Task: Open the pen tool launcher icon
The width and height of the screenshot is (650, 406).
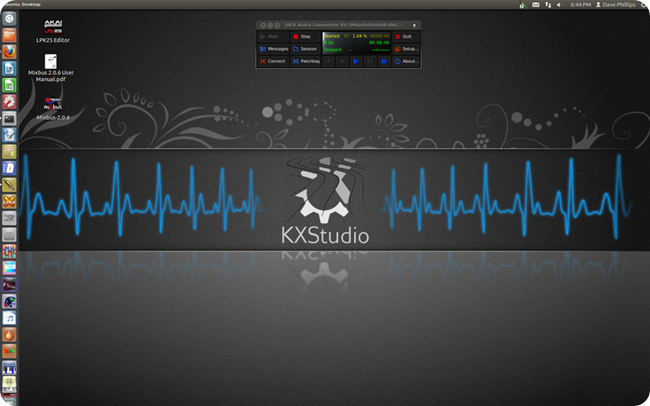Action: click(x=9, y=185)
